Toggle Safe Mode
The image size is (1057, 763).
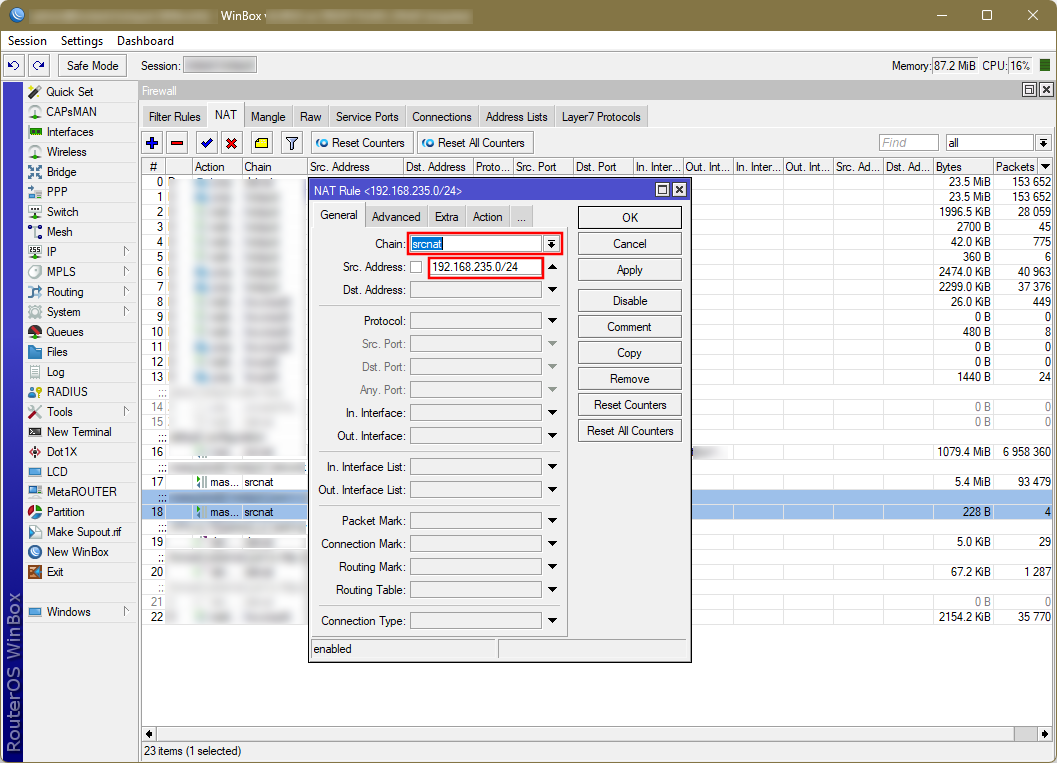click(92, 66)
